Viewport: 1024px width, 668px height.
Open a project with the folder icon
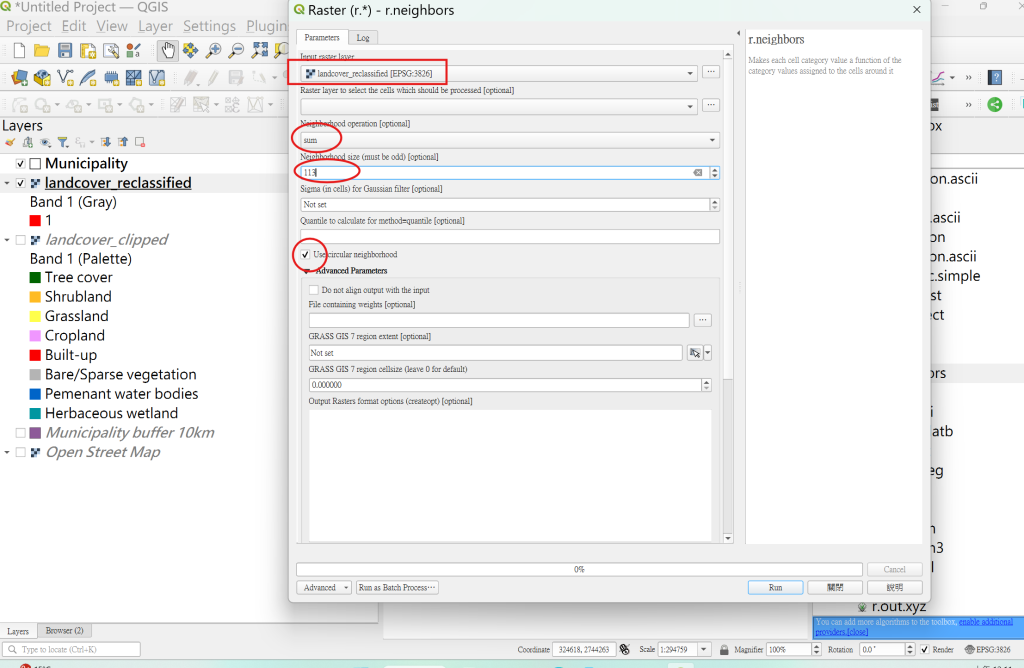(x=42, y=50)
